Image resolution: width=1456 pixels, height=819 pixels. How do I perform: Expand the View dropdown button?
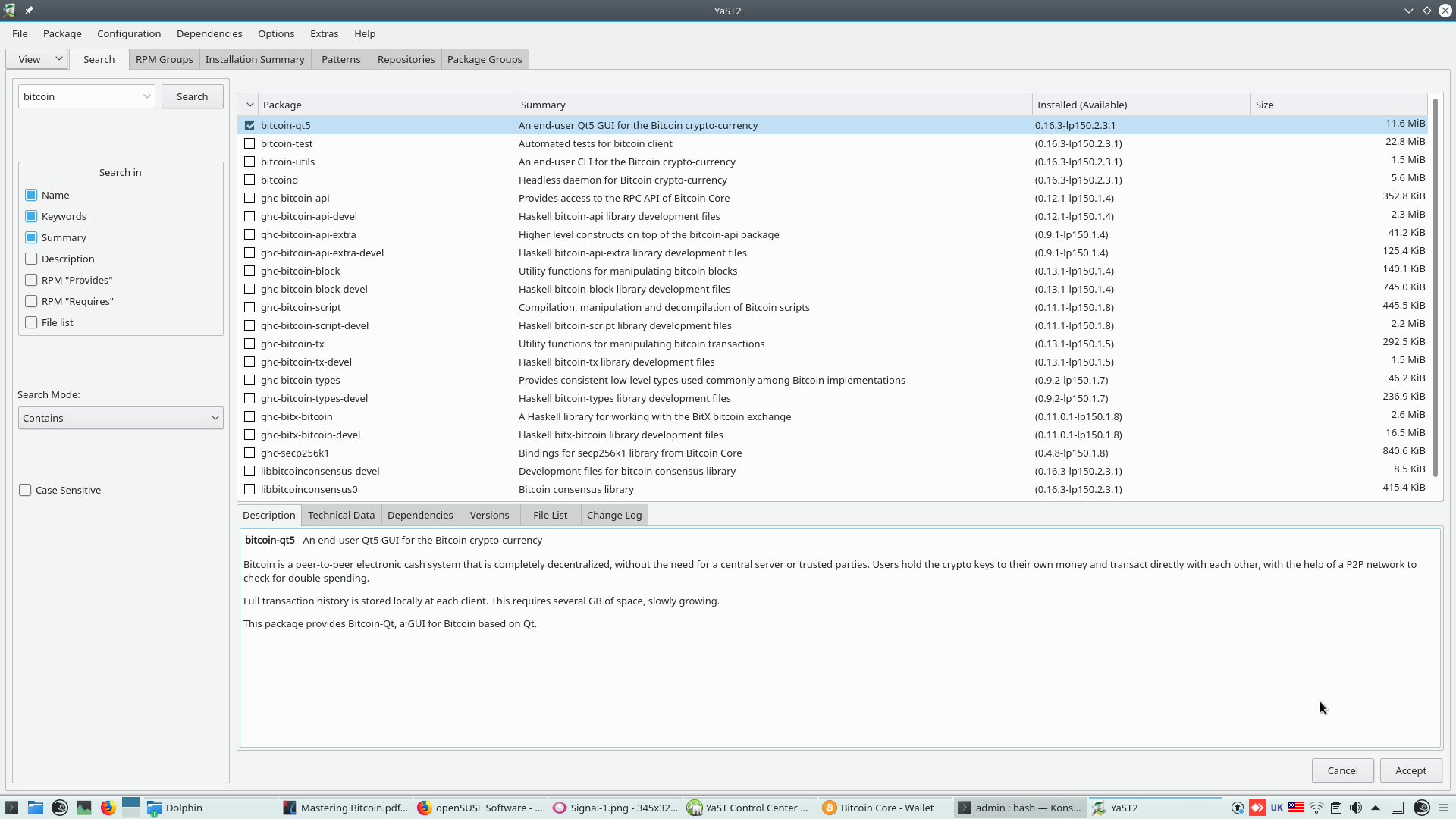click(x=36, y=59)
